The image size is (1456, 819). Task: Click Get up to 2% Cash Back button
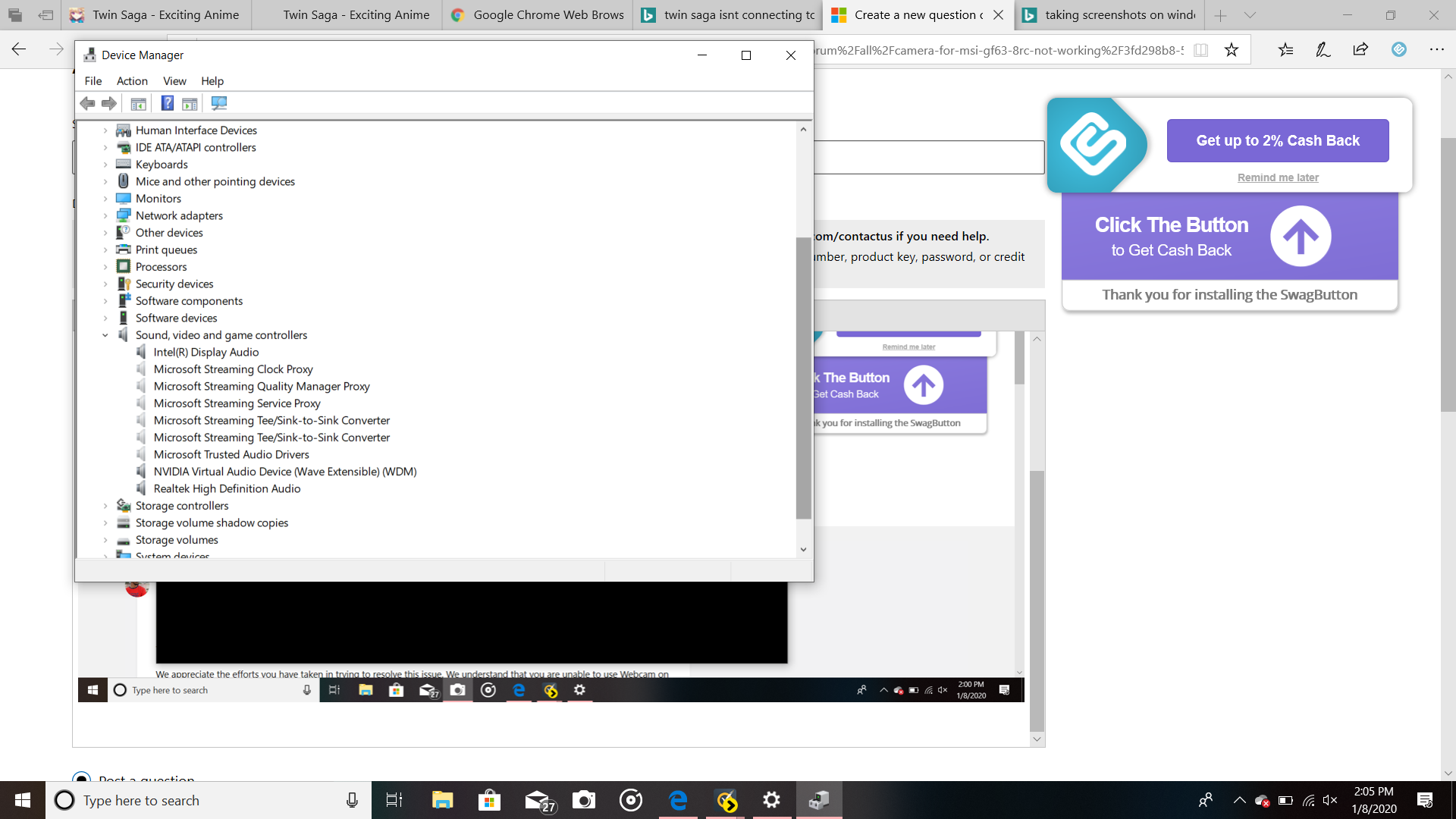(x=1277, y=140)
